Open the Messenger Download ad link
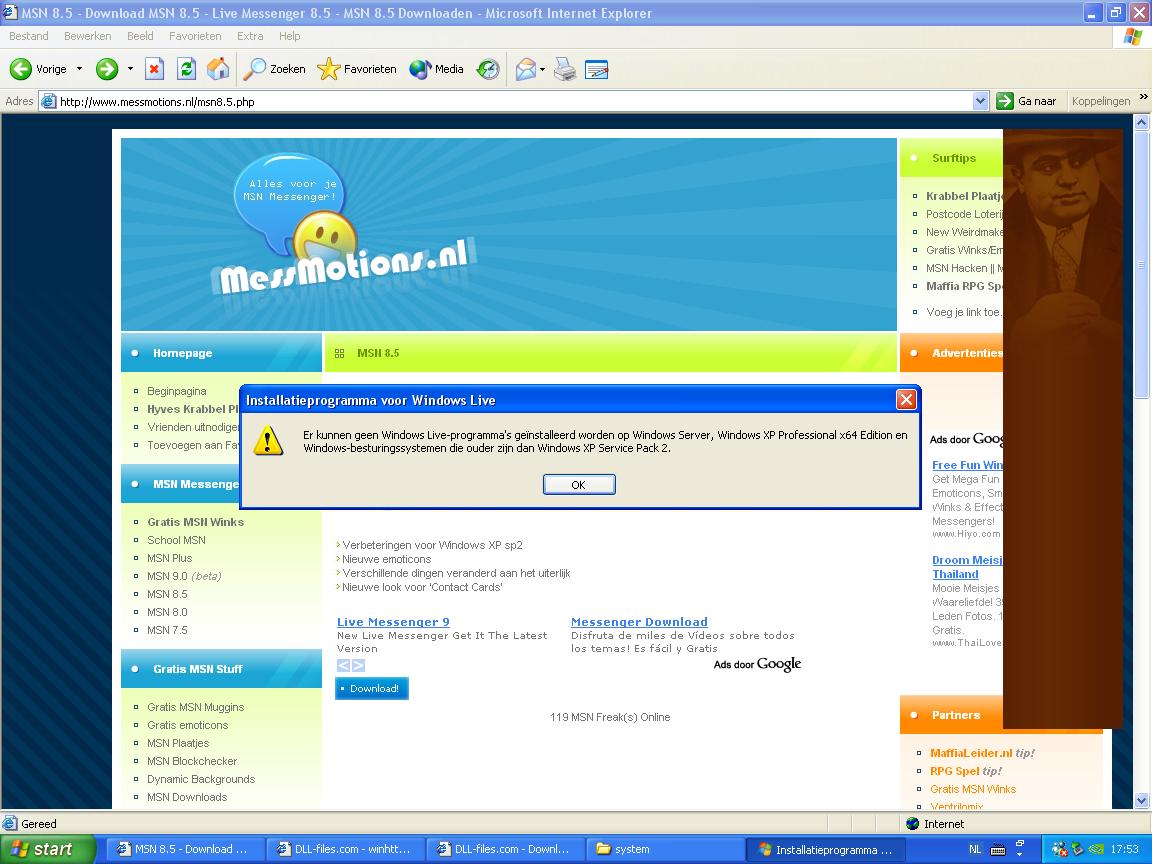Viewport: 1152px width, 864px height. coord(639,622)
